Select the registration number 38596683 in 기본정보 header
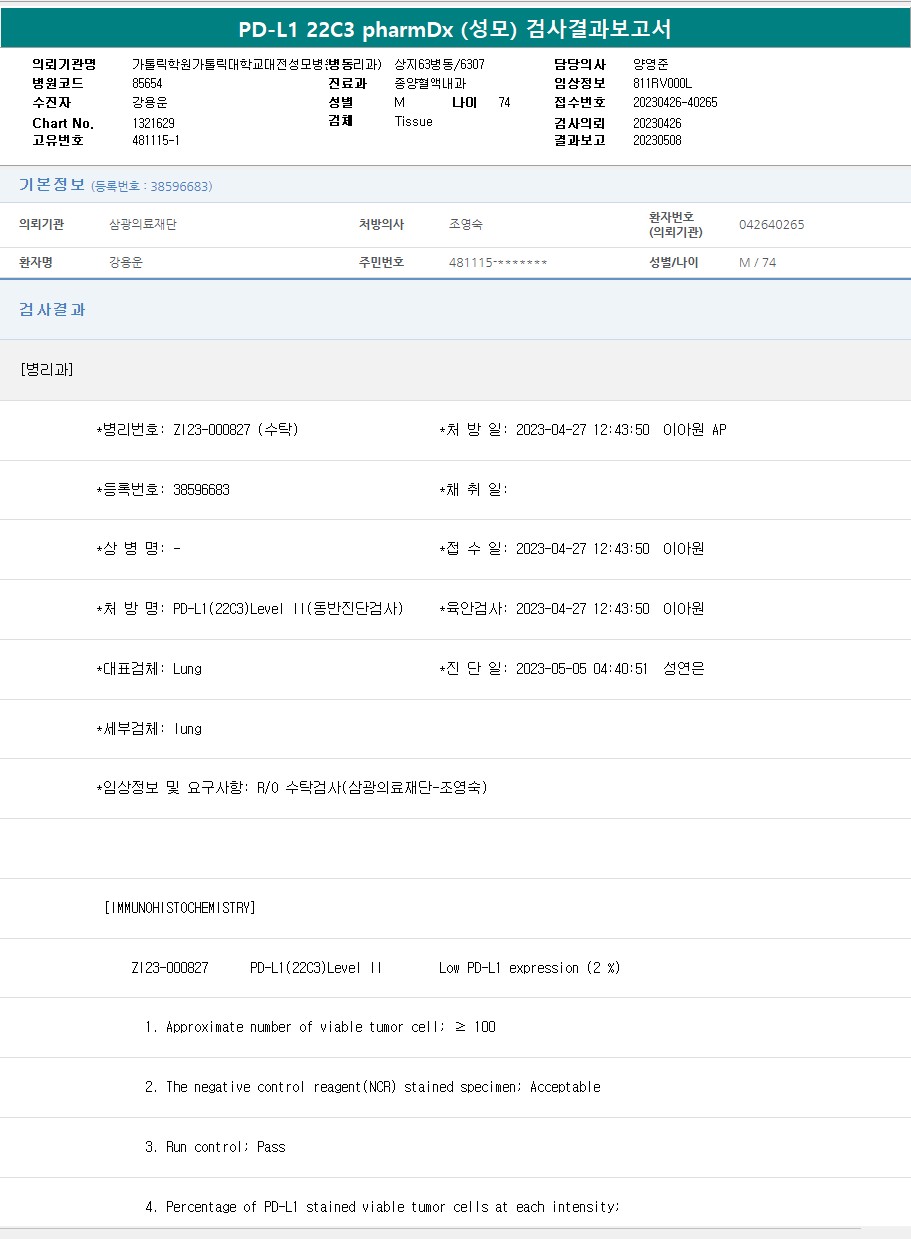The width and height of the screenshot is (911, 1239). 179,186
